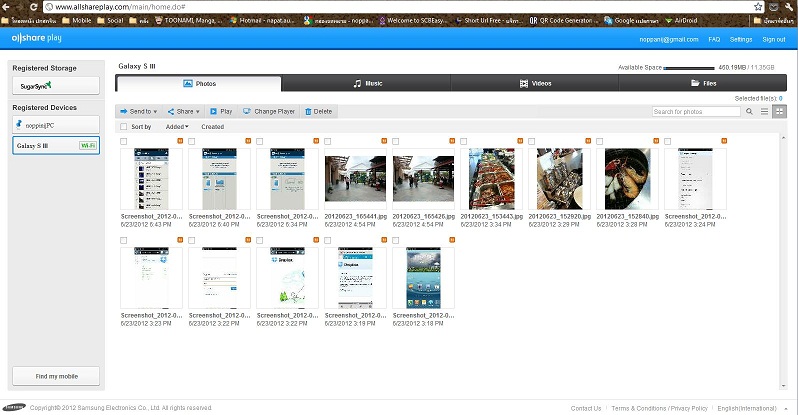Open the AllShare Play logo home link
Image resolution: width=798 pixels, height=415 pixels.
point(37,38)
